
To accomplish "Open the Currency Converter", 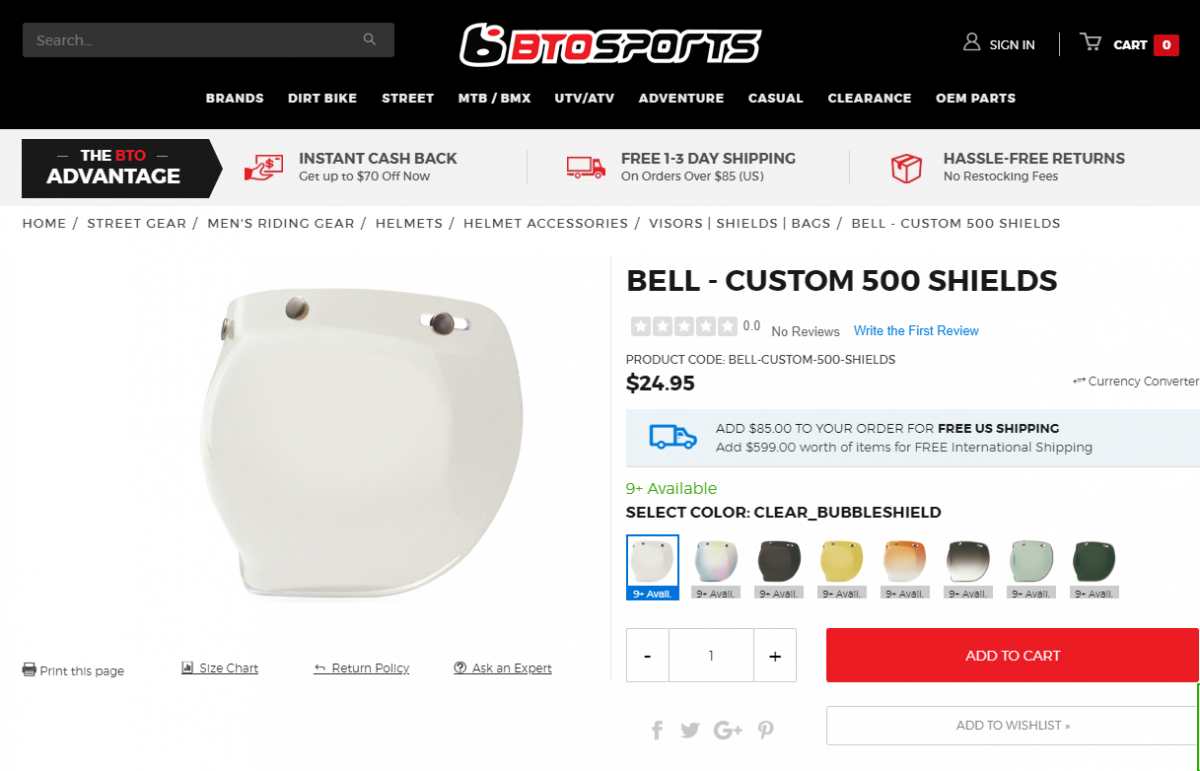I will (x=1135, y=381).
